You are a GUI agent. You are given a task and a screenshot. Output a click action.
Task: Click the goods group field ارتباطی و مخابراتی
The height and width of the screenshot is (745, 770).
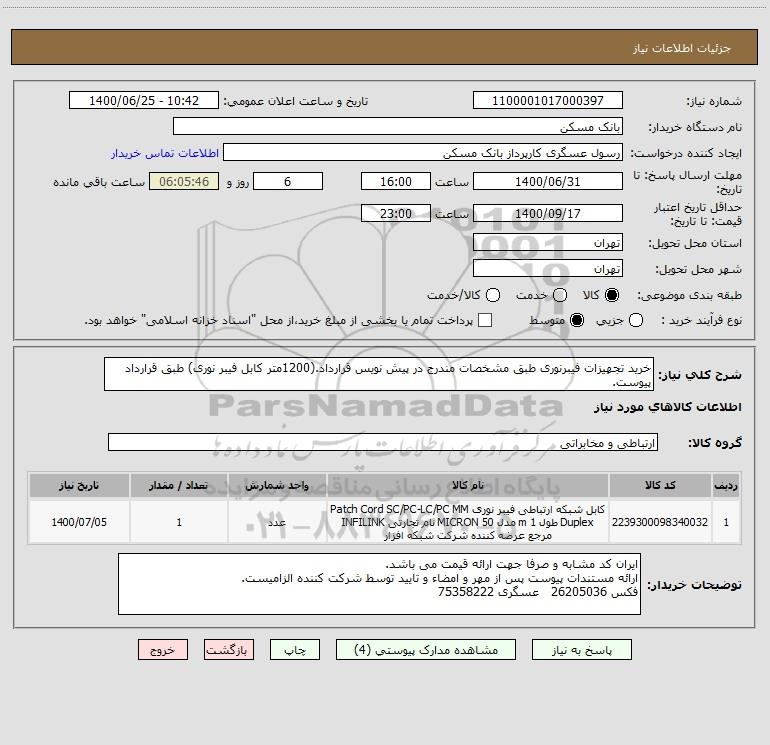[x=383, y=442]
